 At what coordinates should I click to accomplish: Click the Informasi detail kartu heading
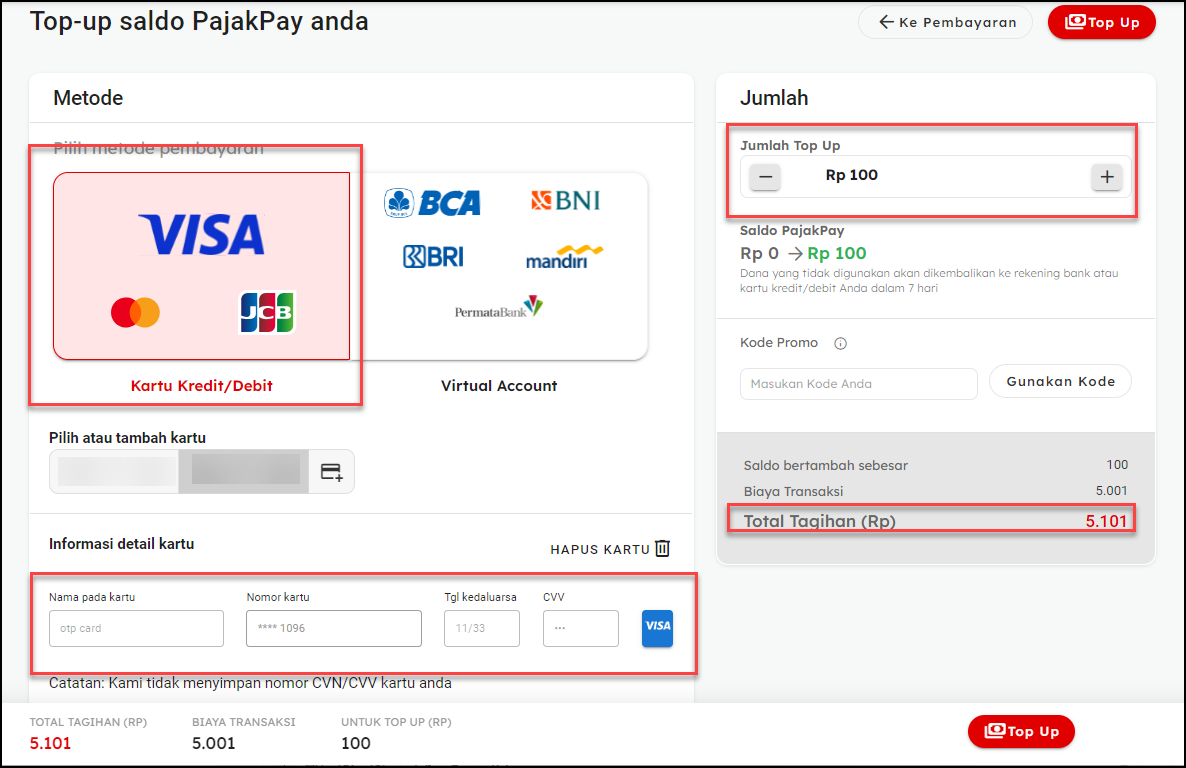pos(122,544)
